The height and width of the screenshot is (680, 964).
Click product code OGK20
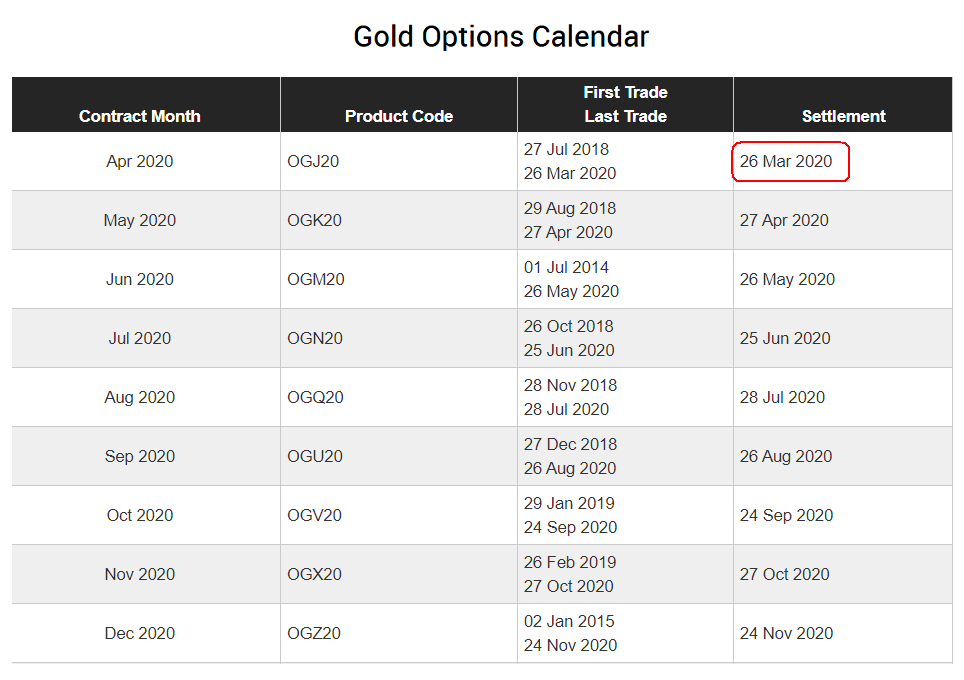coord(314,220)
